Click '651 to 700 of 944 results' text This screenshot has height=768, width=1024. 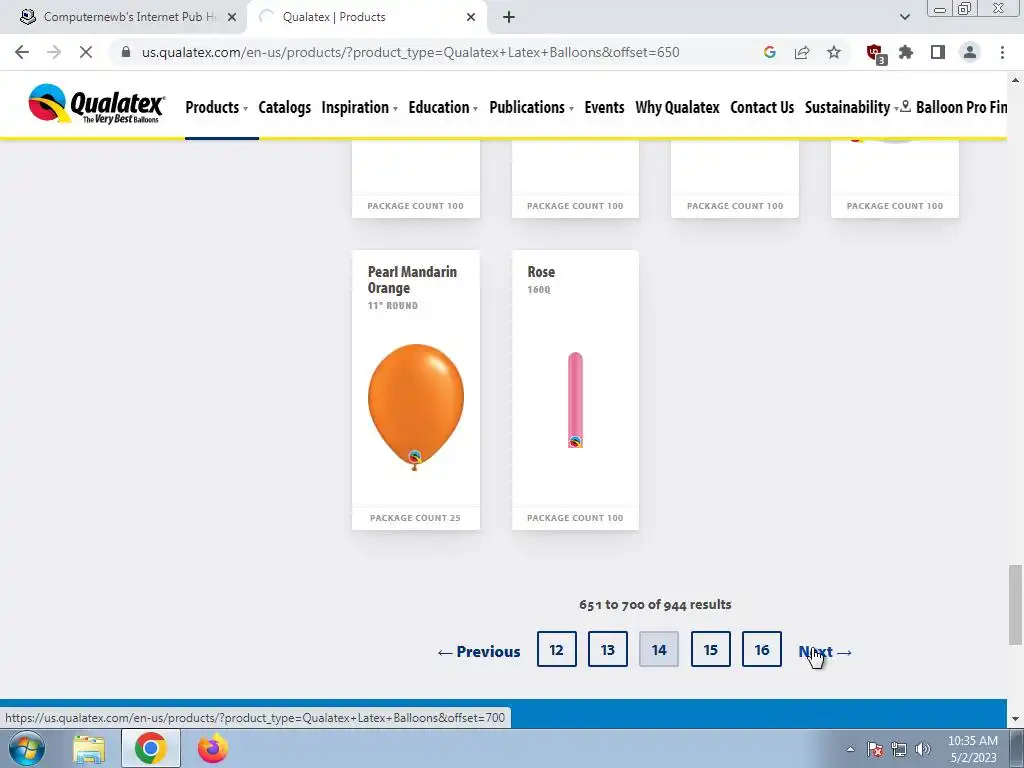tap(655, 604)
